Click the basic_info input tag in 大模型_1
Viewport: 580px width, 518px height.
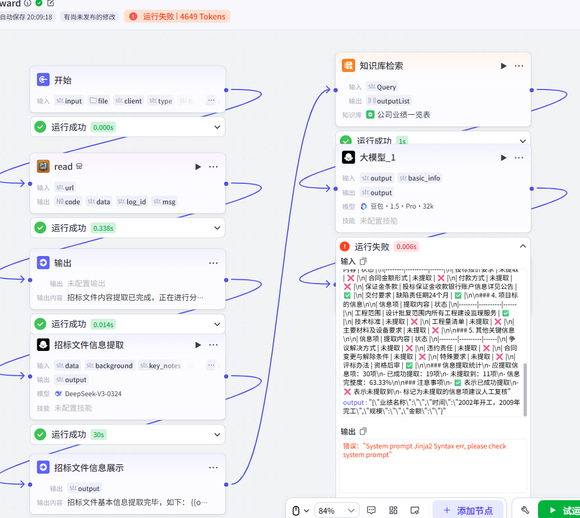coord(420,178)
